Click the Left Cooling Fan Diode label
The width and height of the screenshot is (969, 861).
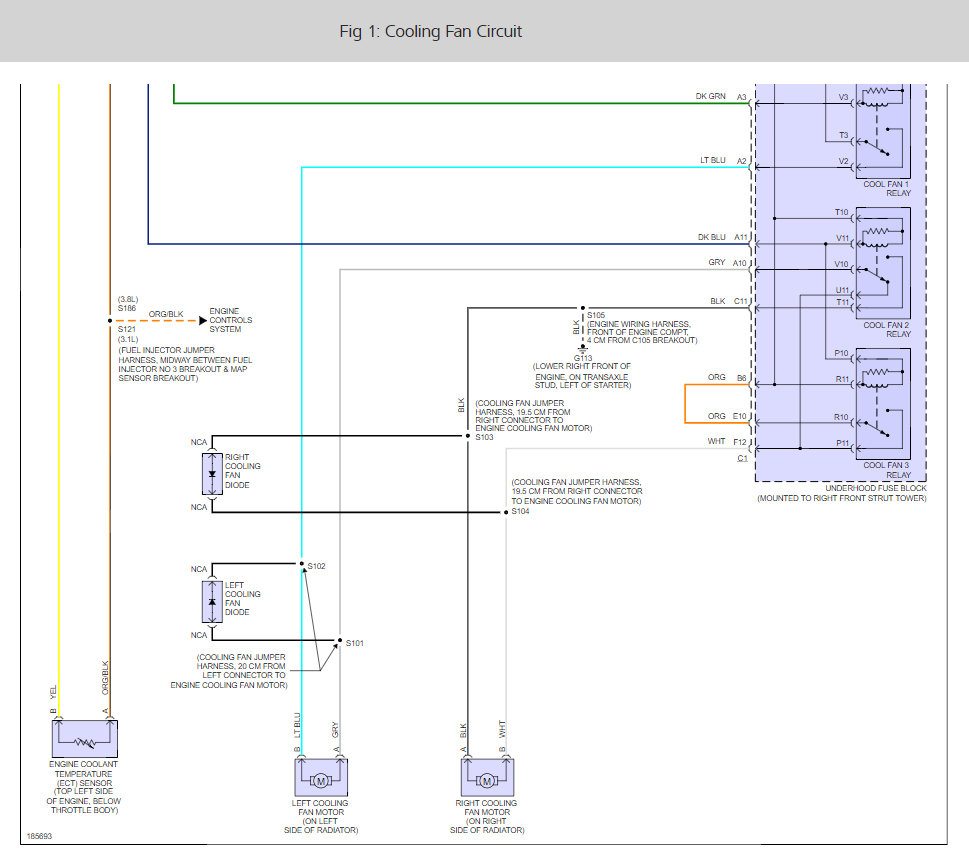pos(242,598)
